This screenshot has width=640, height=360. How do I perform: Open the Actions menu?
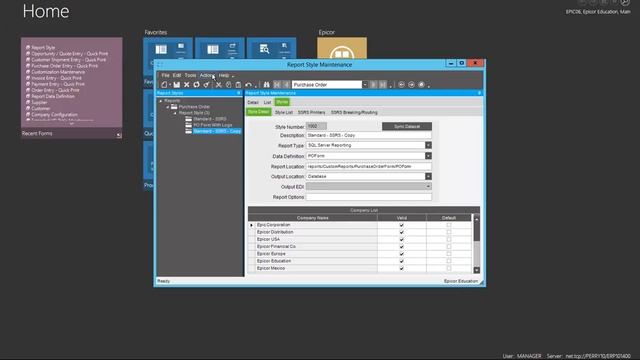coord(207,76)
